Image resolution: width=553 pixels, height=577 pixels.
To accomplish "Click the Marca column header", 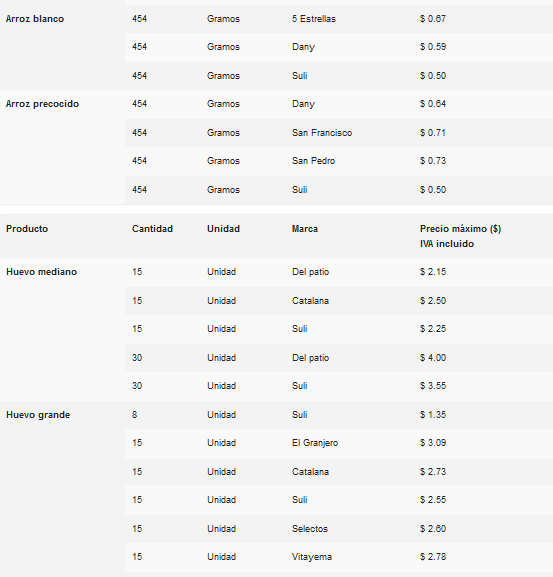I will (305, 229).
